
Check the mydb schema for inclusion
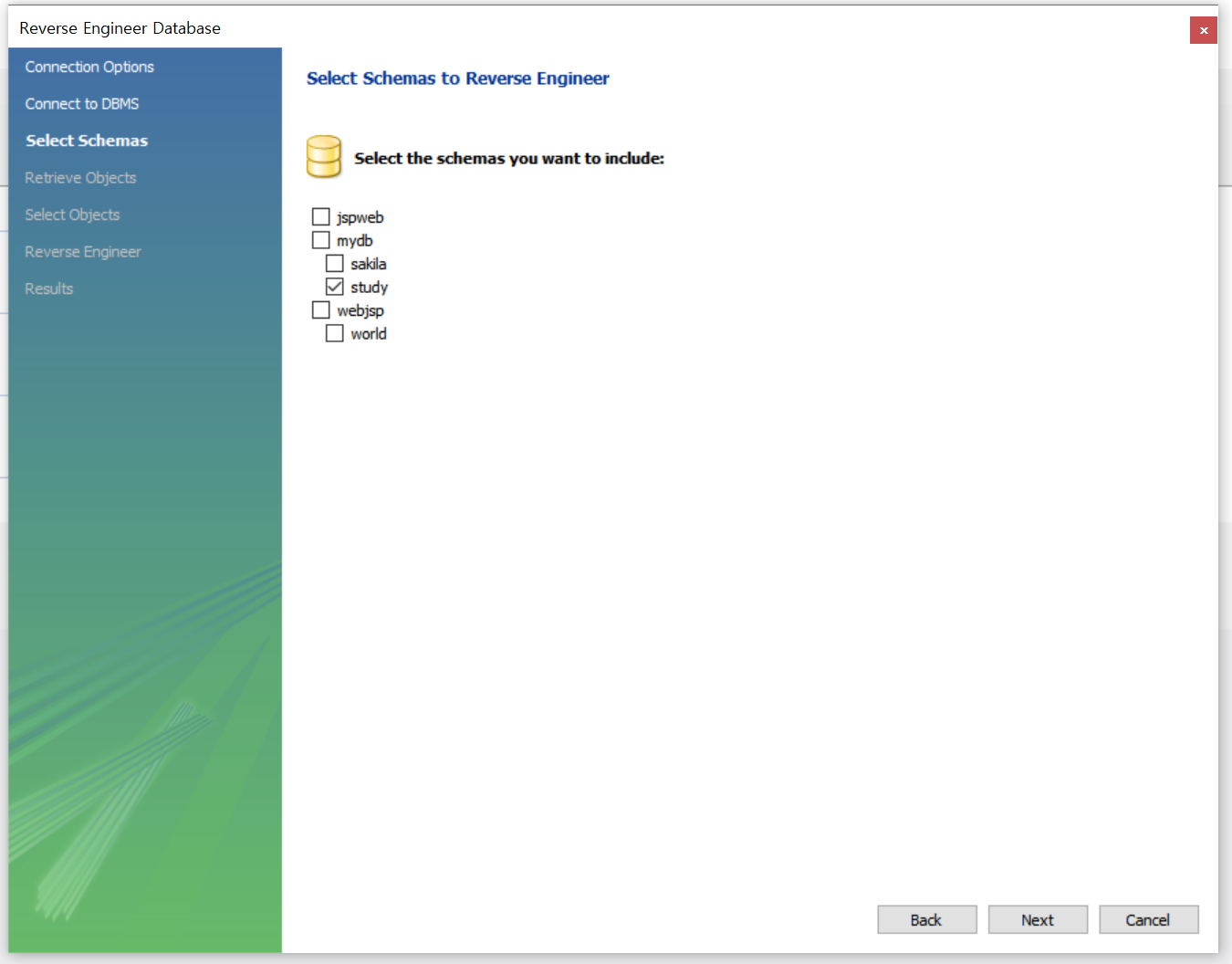[x=320, y=239]
